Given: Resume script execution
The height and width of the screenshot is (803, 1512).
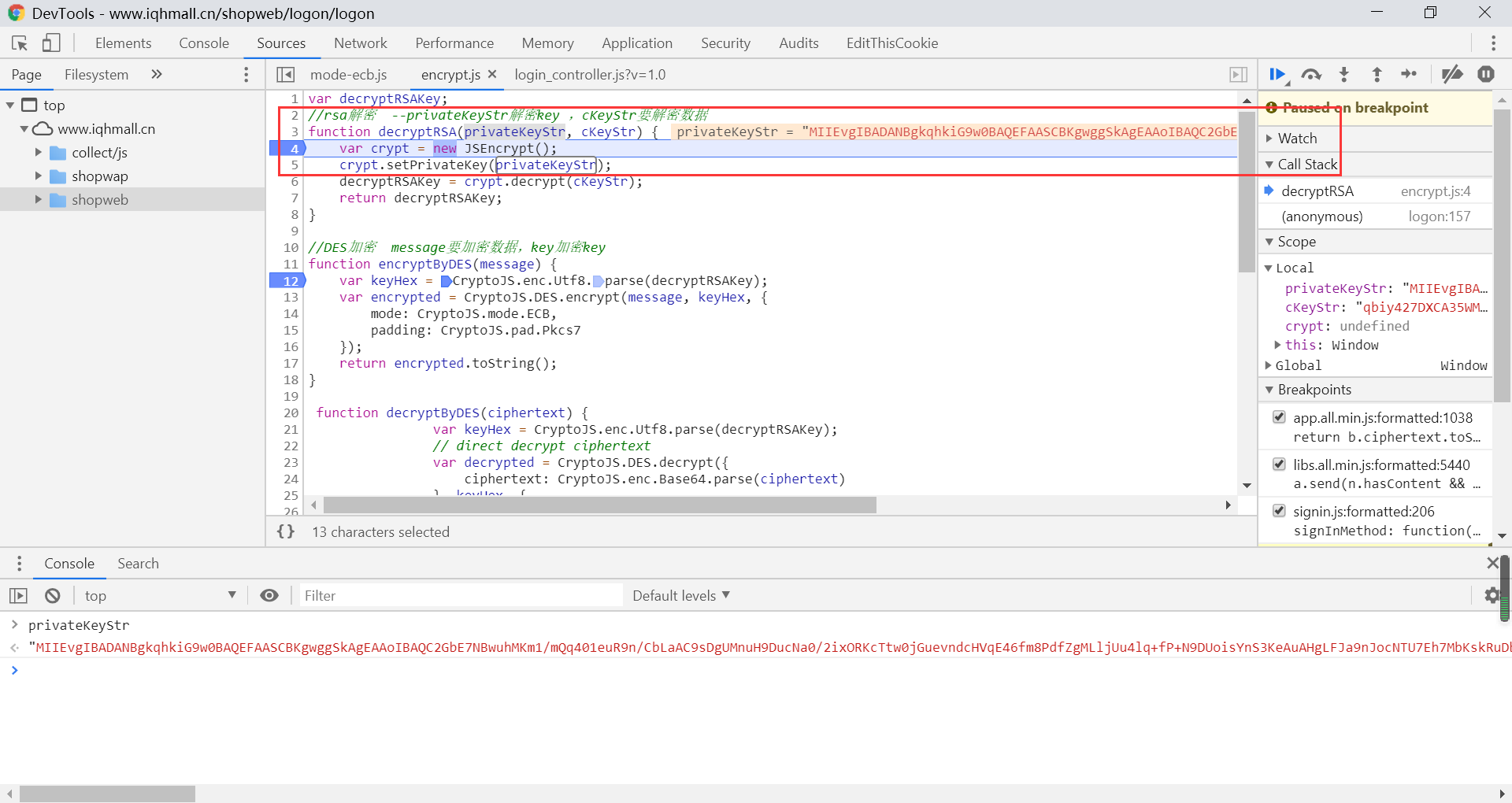Looking at the screenshot, I should point(1278,74).
